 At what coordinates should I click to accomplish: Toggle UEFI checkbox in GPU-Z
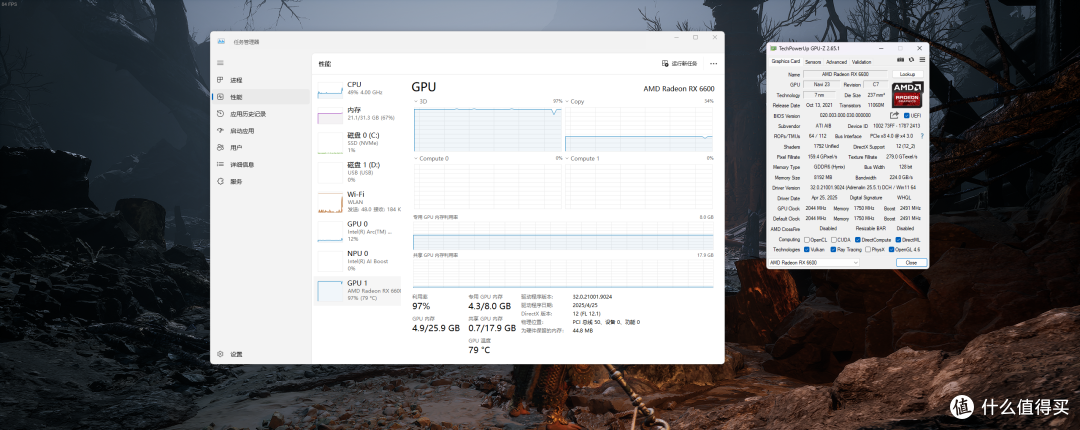coord(906,116)
